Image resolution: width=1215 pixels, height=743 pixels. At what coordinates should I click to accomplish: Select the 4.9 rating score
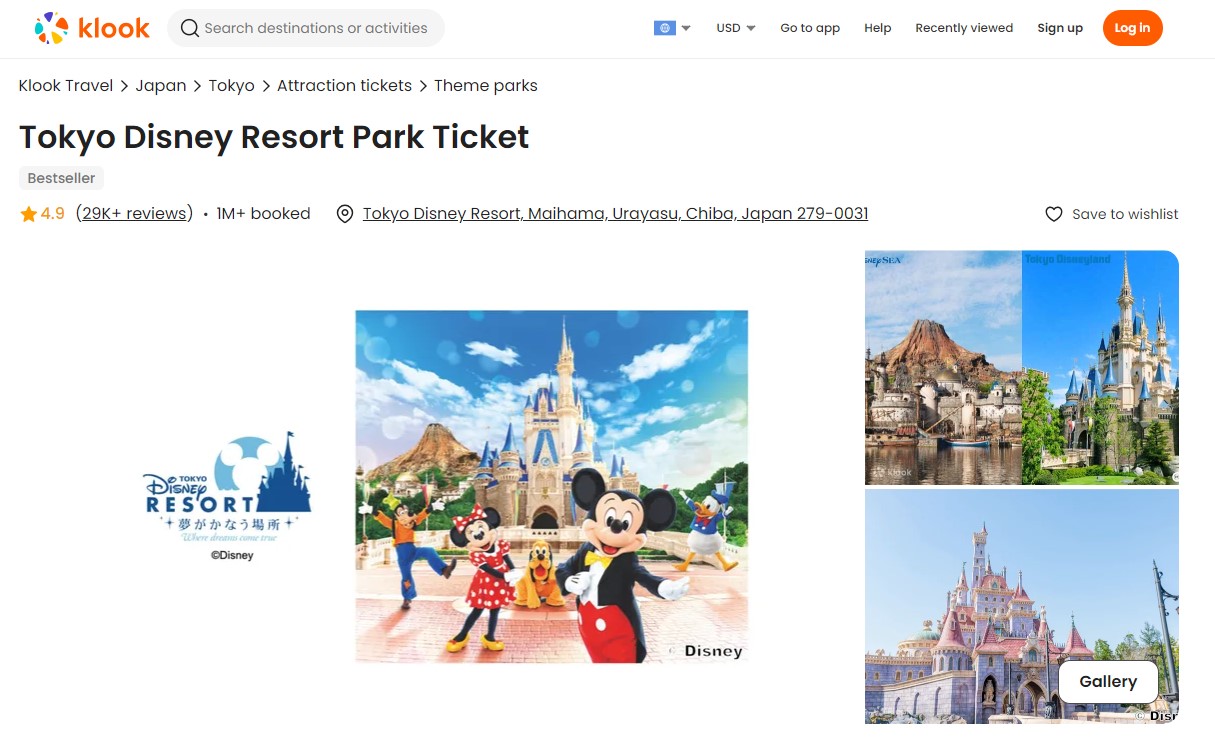coord(53,213)
